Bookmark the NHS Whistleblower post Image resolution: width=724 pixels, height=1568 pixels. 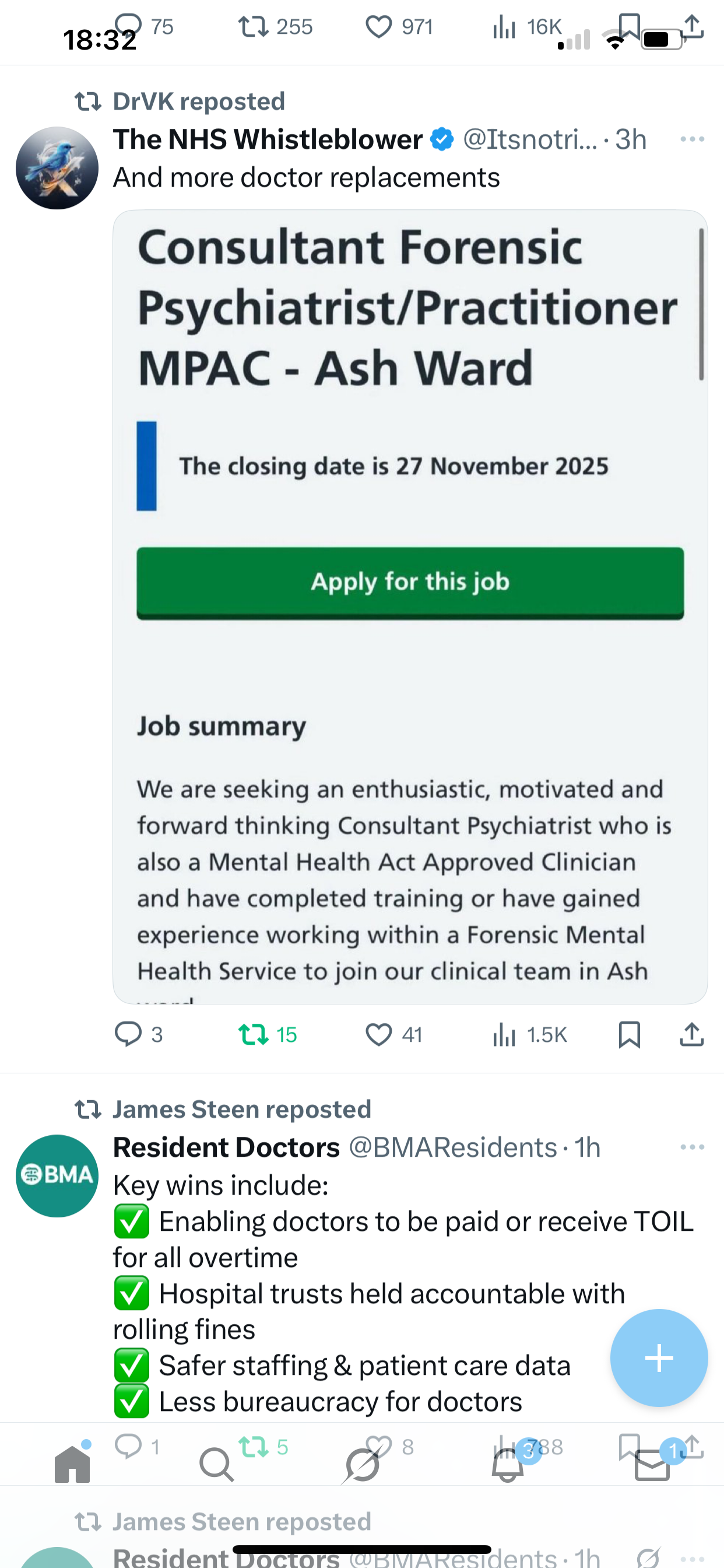[x=629, y=1034]
